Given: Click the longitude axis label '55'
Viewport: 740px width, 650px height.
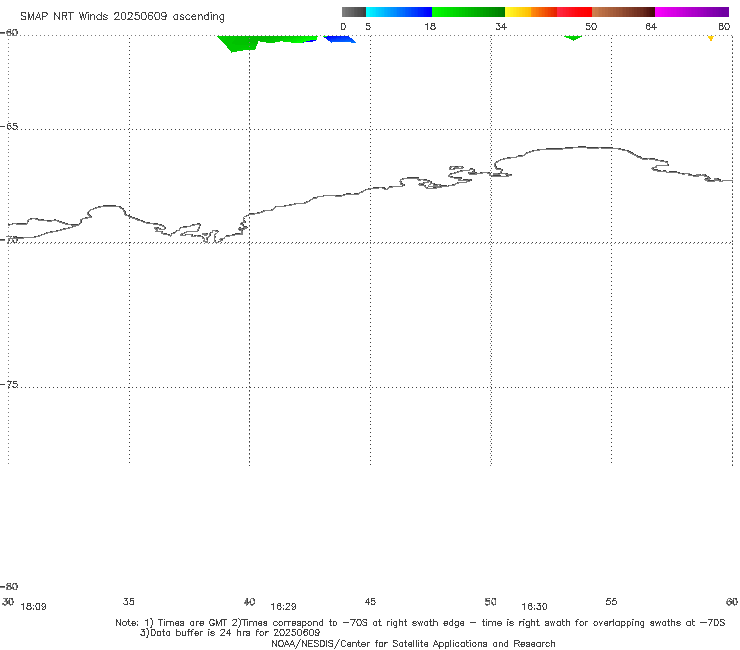Looking at the screenshot, I should tap(611, 601).
